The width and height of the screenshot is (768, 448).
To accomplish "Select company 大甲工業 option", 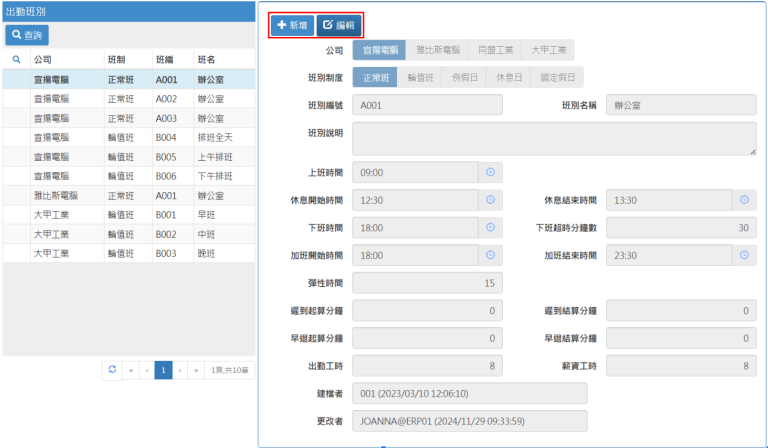I will (x=548, y=50).
